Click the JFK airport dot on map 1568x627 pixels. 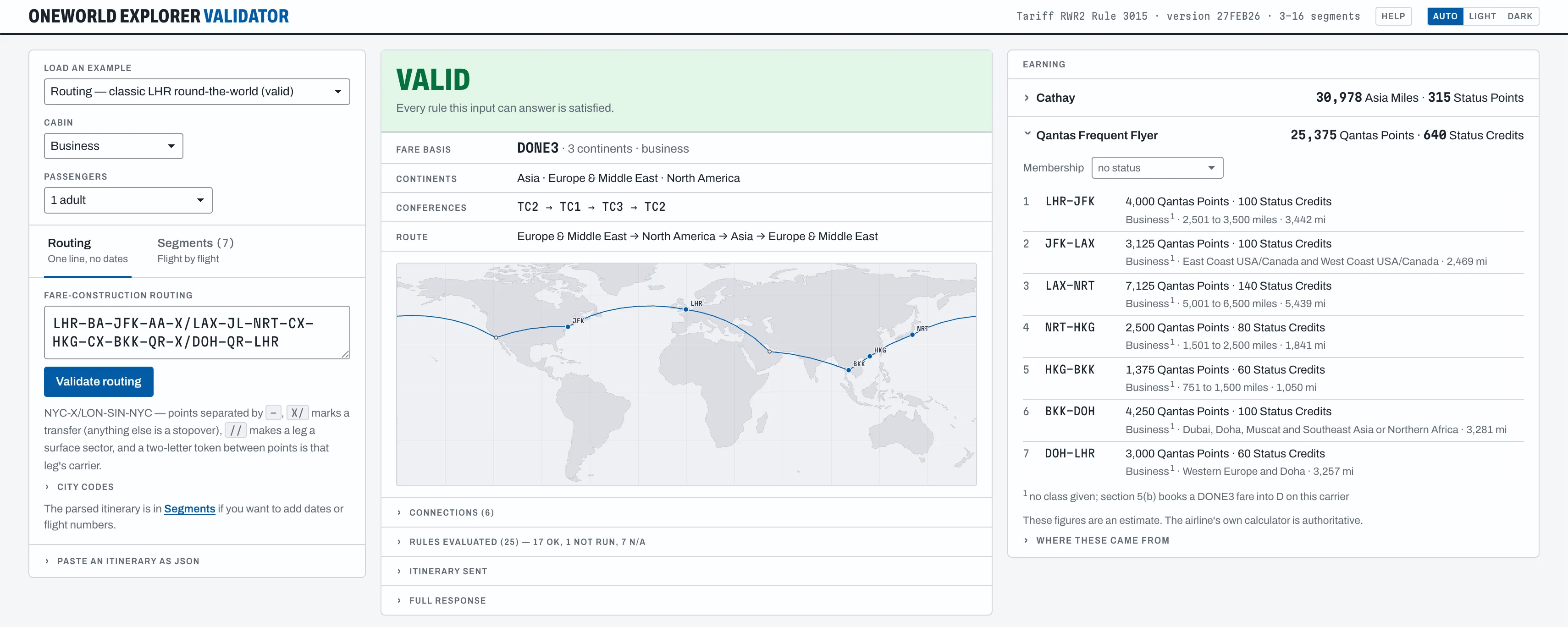(568, 327)
